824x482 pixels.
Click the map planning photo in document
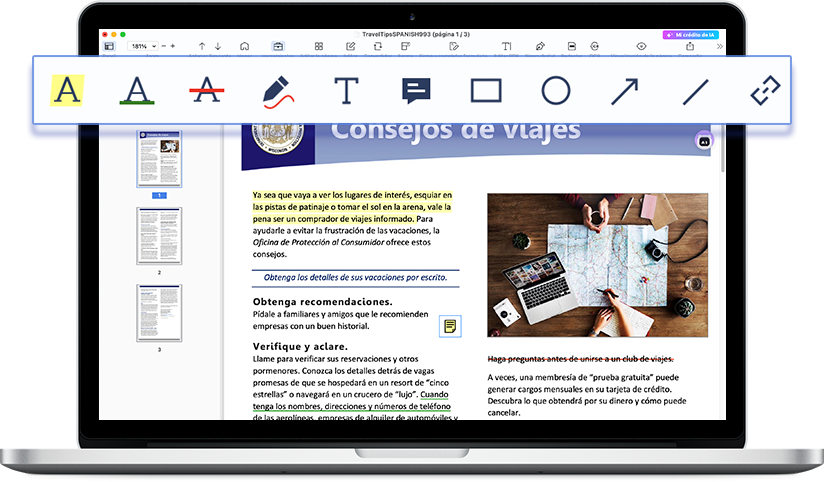tap(598, 265)
